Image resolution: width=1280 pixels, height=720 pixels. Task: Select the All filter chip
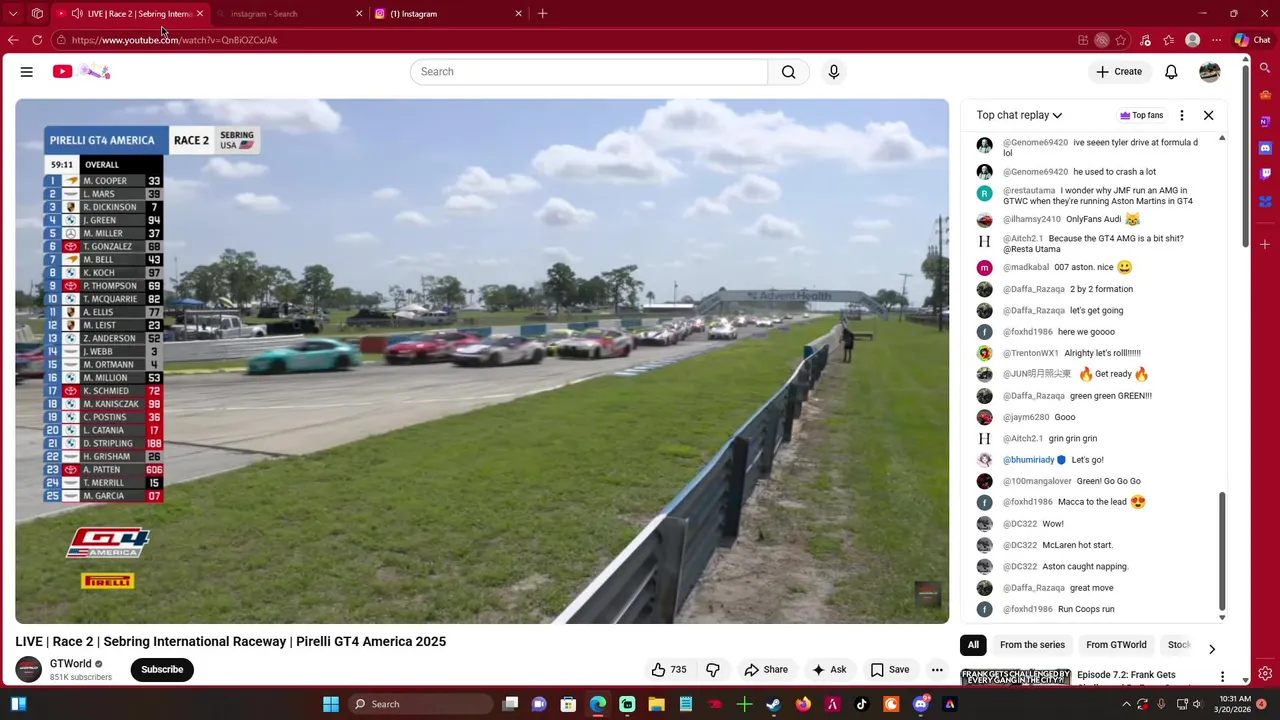(x=973, y=645)
